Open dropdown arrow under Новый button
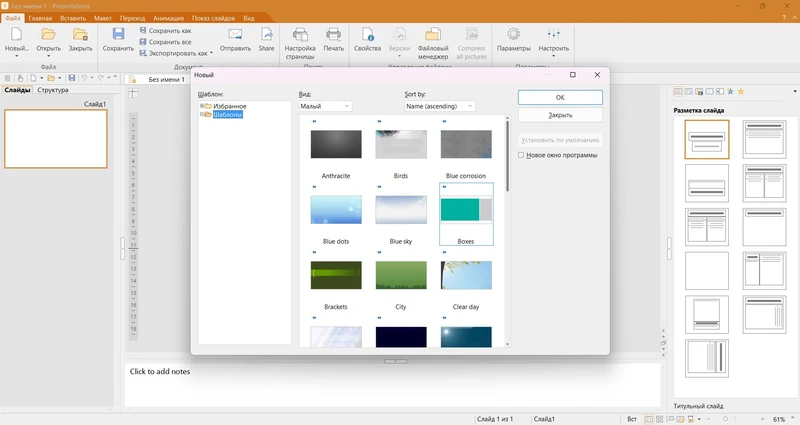Viewport: 800px width, 425px height. pos(16,56)
